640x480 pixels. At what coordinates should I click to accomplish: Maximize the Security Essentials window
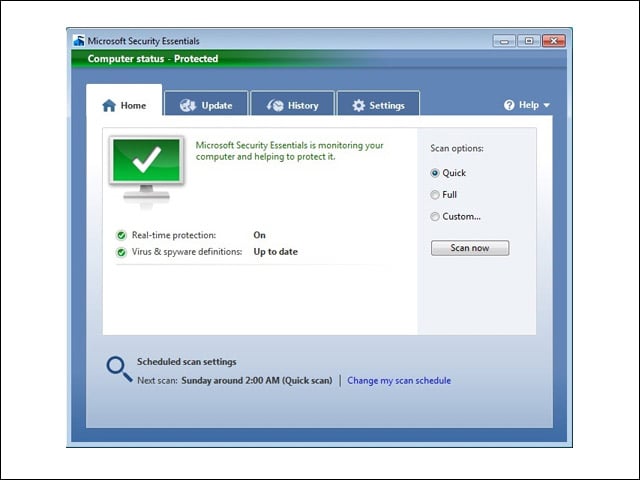click(529, 41)
